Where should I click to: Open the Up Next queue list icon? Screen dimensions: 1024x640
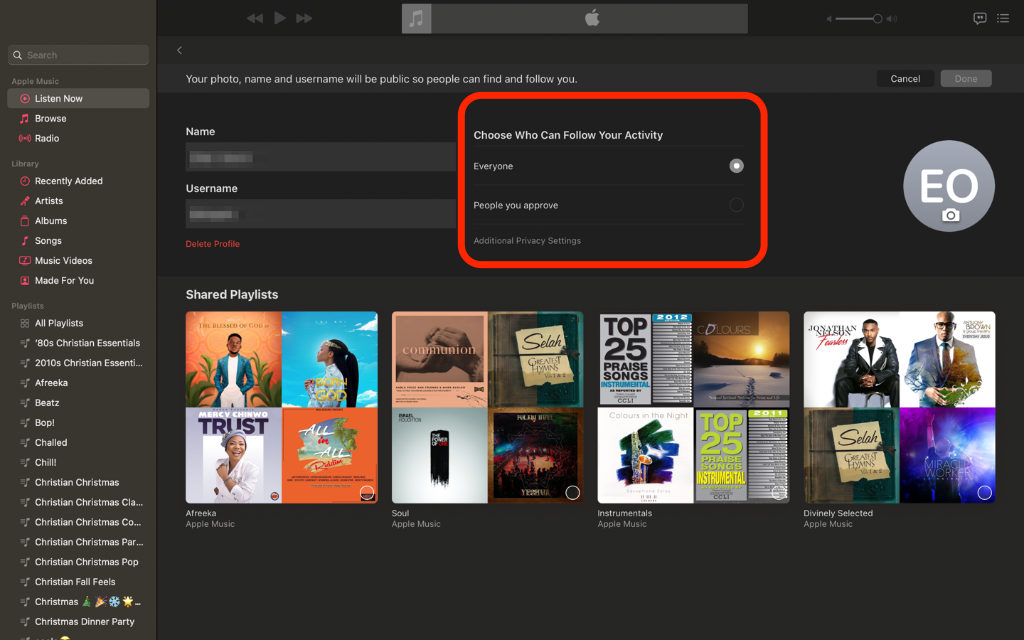[x=1003, y=18]
